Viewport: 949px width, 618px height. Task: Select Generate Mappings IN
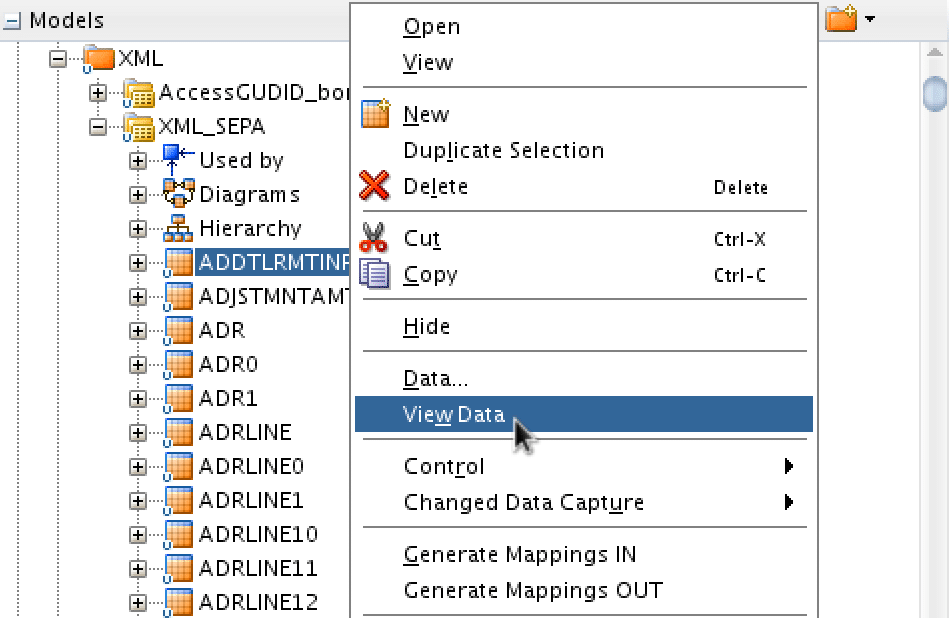[x=583, y=554]
